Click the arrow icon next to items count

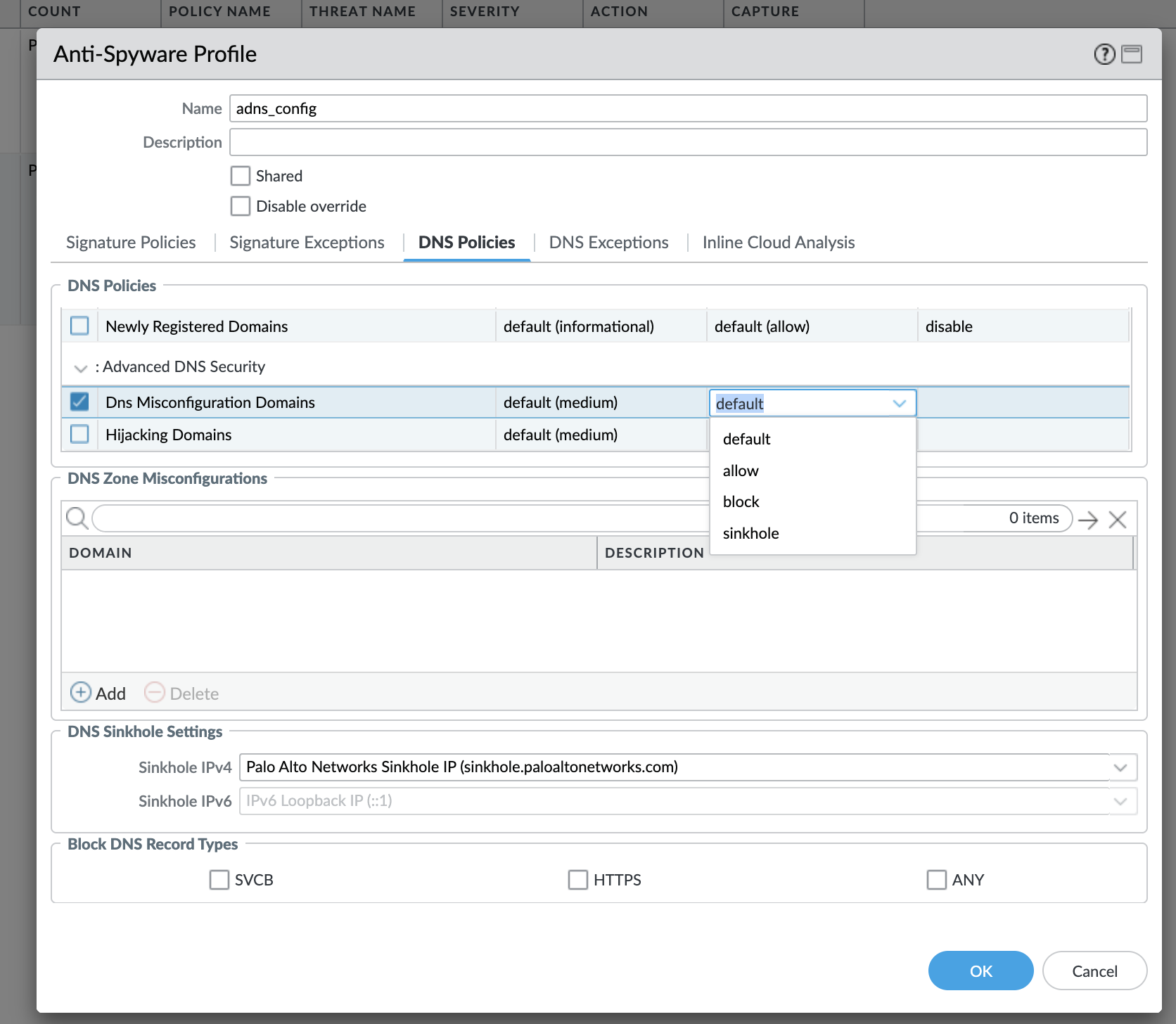1088,520
